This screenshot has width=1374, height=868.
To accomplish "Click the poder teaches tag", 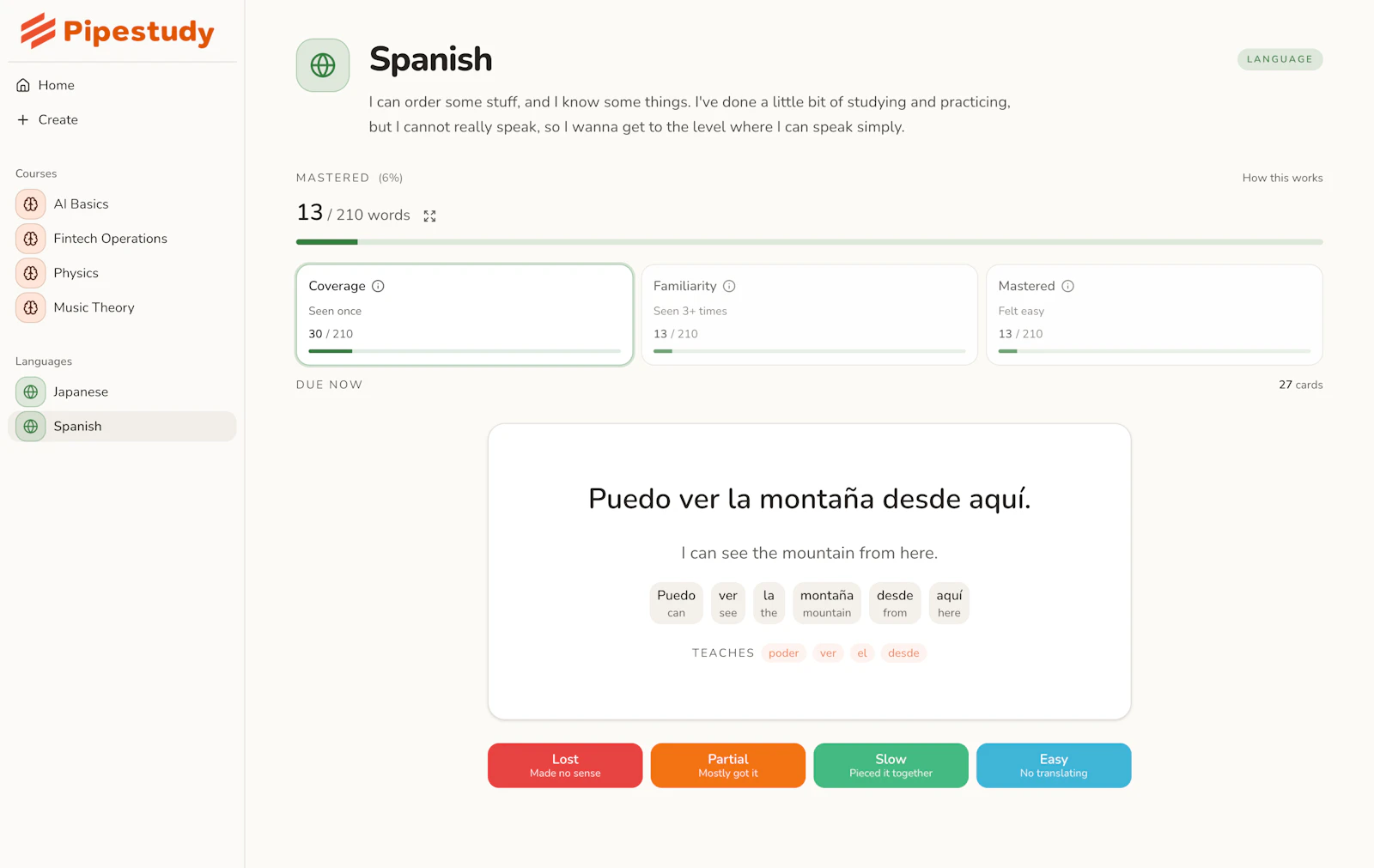I will pos(784,653).
